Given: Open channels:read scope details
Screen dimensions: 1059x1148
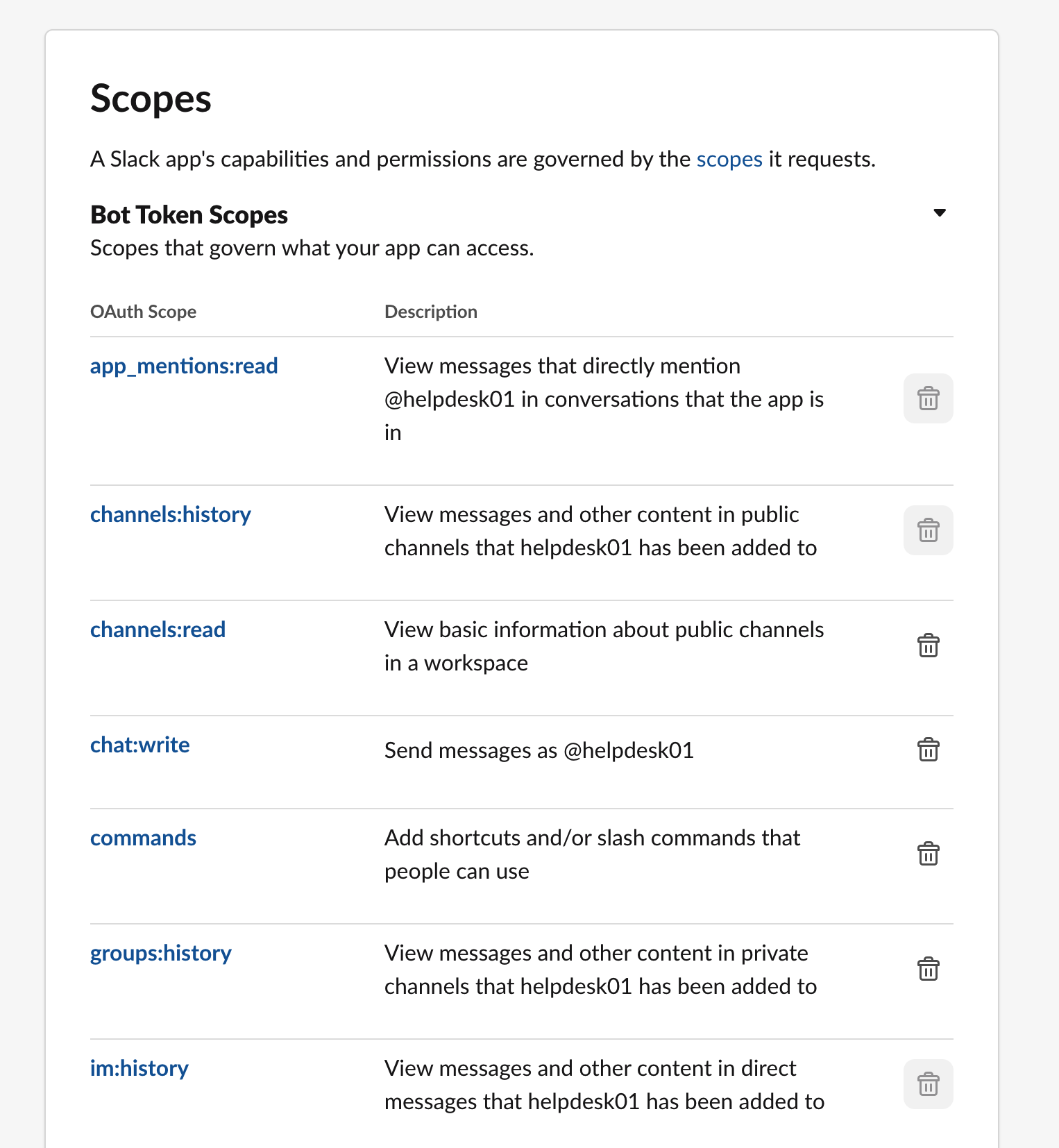Looking at the screenshot, I should coord(158,630).
